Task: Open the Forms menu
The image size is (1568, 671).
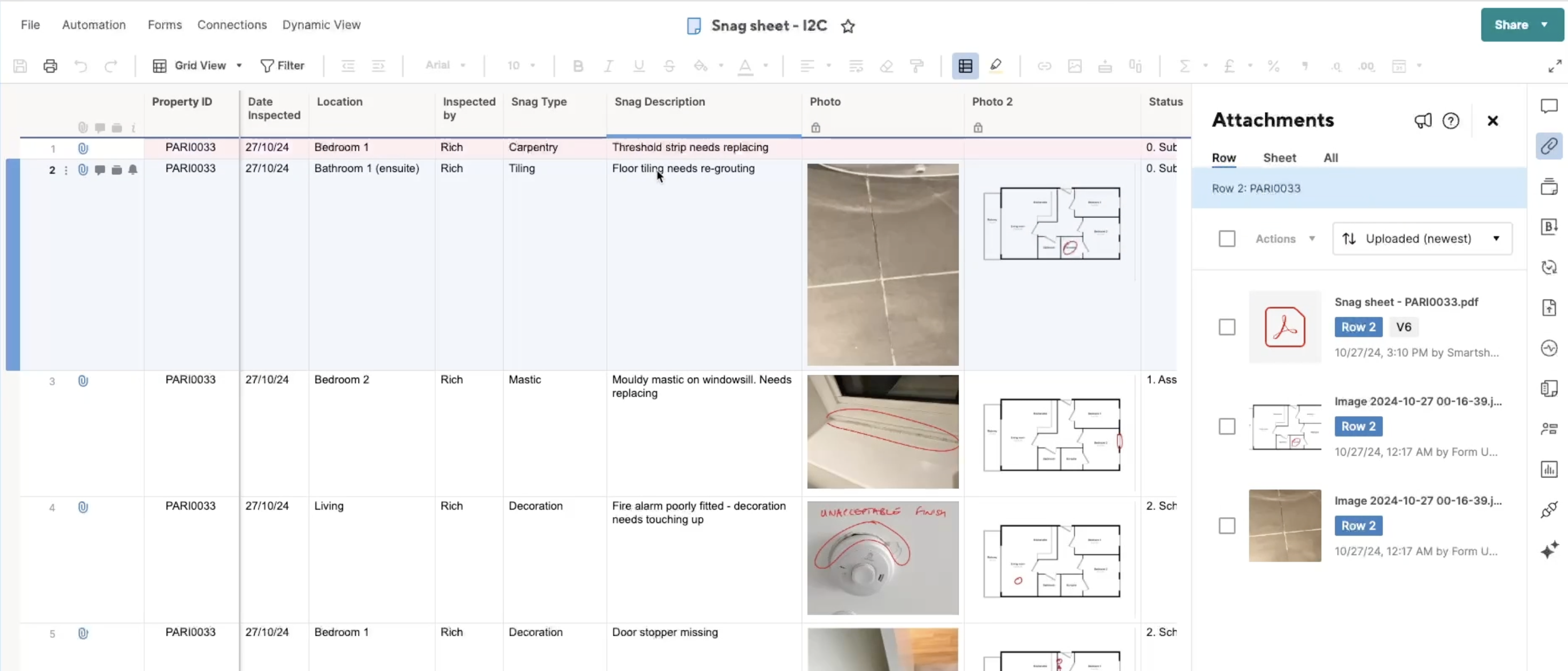Action: pos(164,25)
